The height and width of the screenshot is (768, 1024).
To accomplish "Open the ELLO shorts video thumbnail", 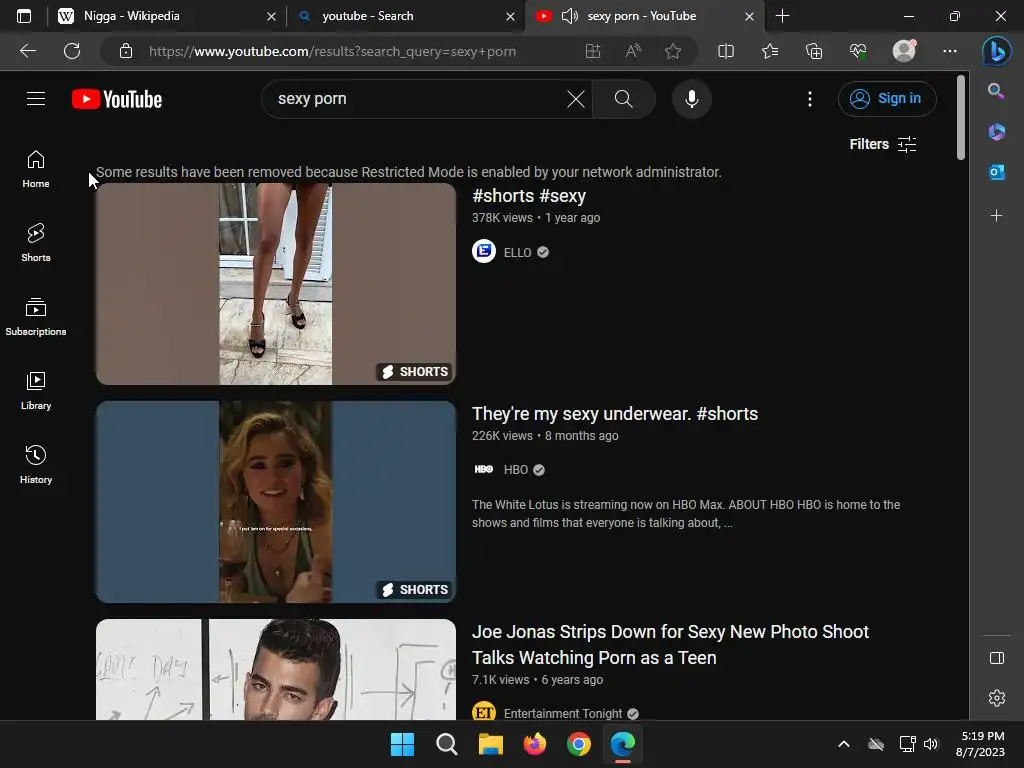I will click(x=276, y=284).
